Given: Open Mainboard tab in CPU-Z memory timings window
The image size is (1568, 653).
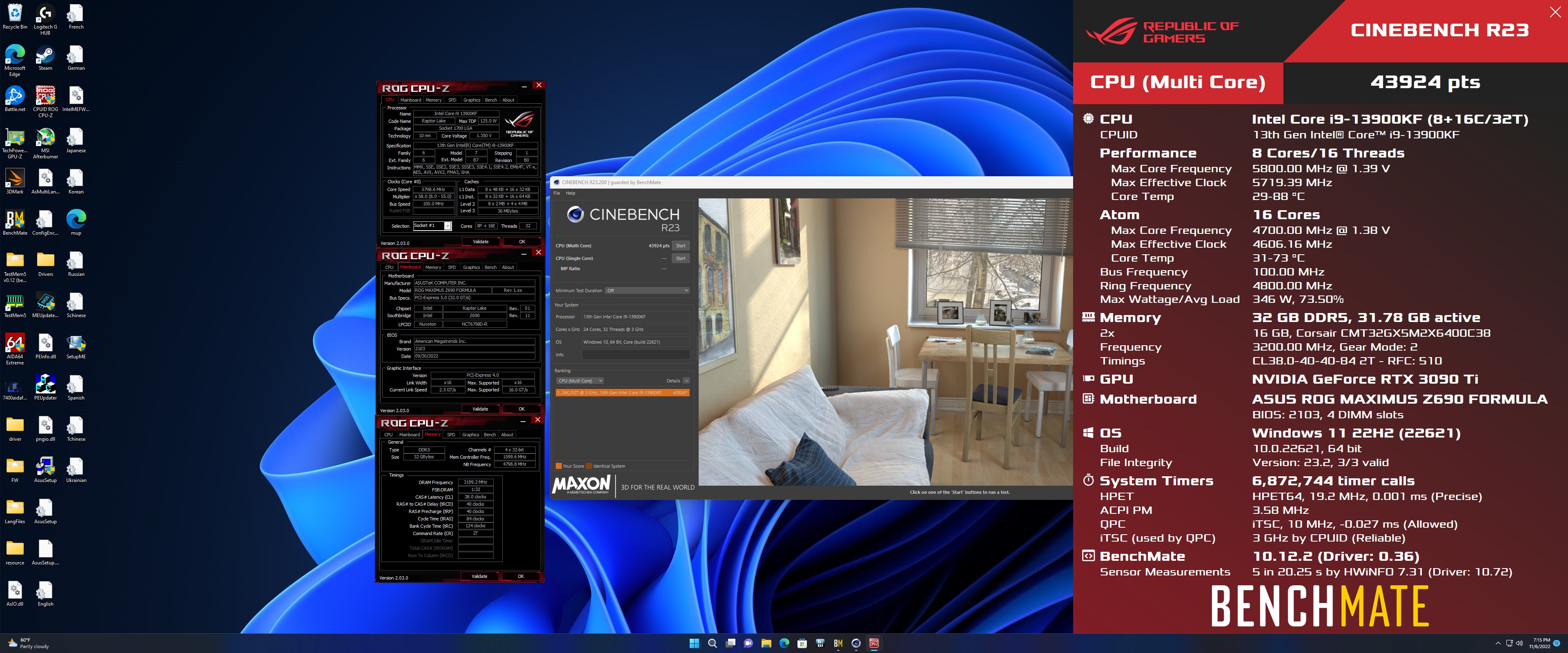Looking at the screenshot, I should [x=409, y=435].
